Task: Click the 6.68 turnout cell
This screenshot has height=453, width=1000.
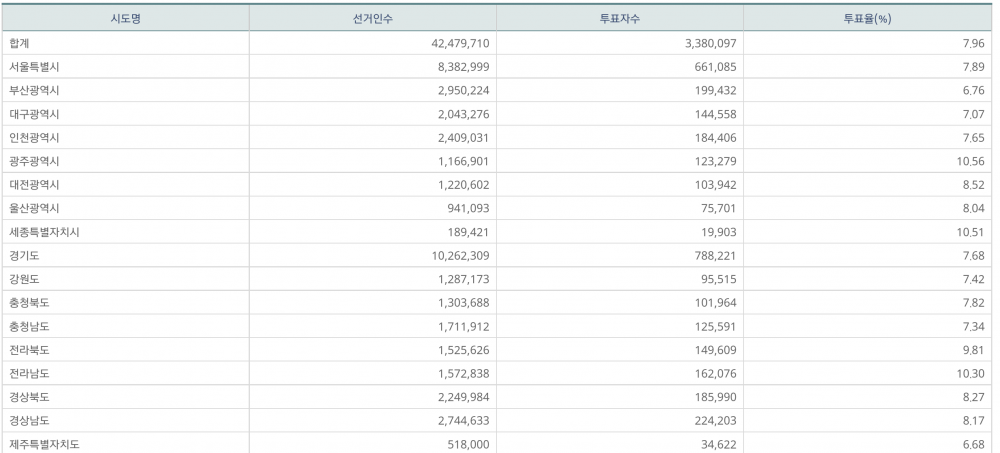Action: click(x=973, y=444)
